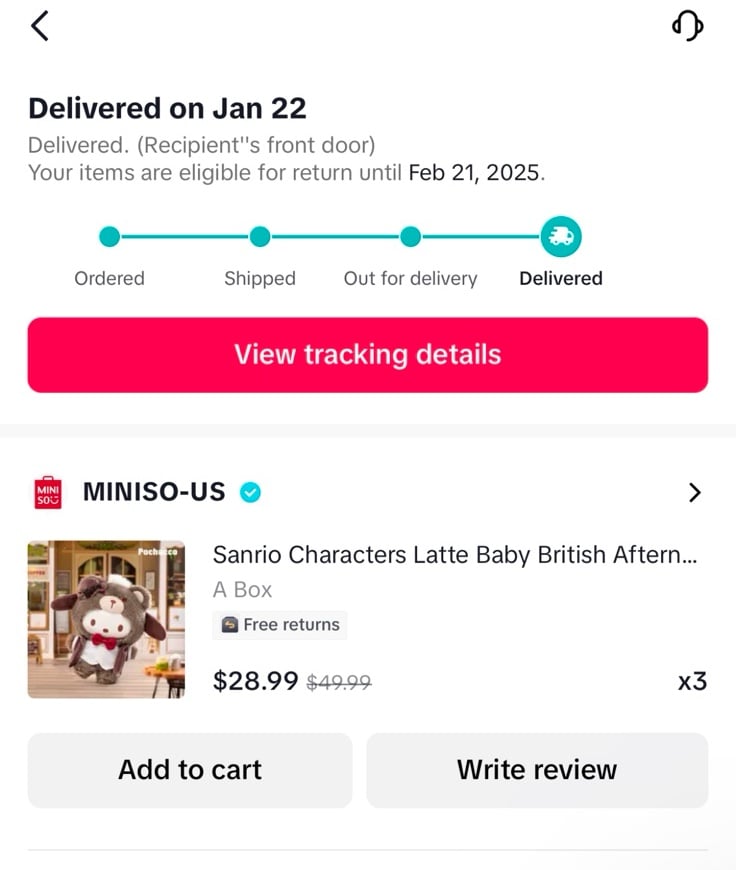Click the Write review button

537,770
